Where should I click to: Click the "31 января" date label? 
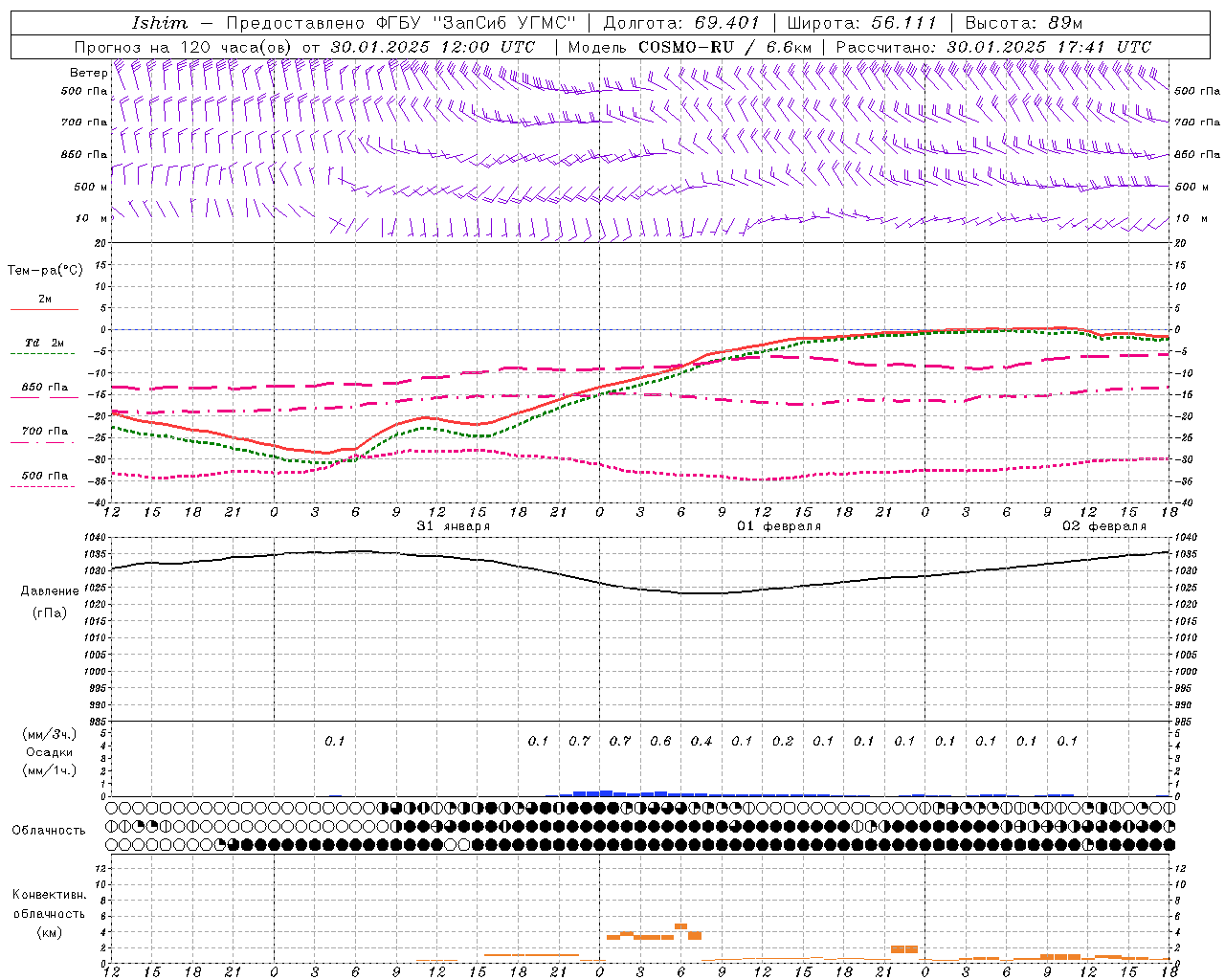point(454,526)
